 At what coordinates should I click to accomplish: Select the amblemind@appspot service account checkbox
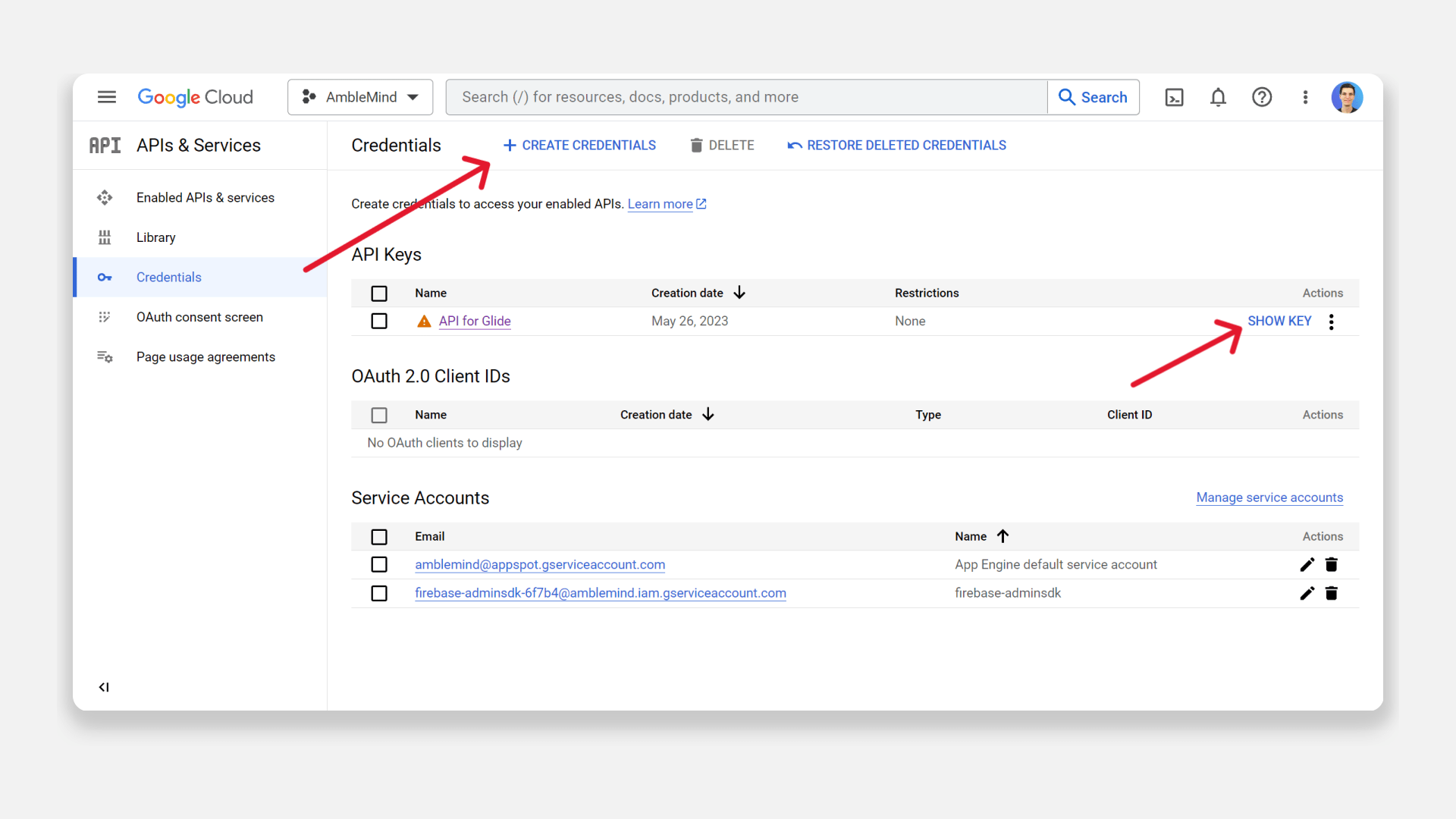pos(379,564)
